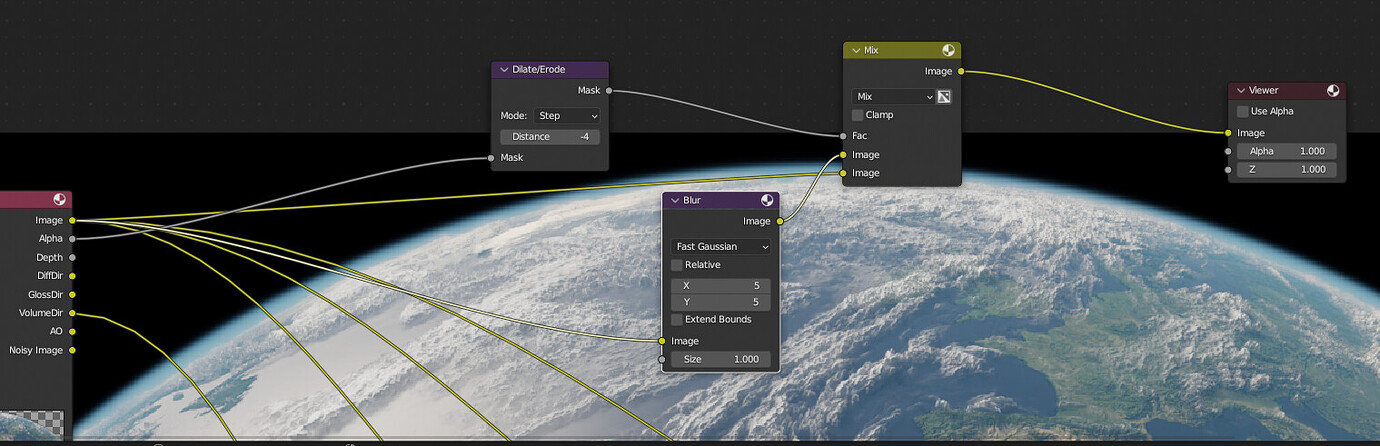Image resolution: width=1380 pixels, height=446 pixels.
Task: Collapse the Mix node with its chevron
Action: tap(855, 50)
